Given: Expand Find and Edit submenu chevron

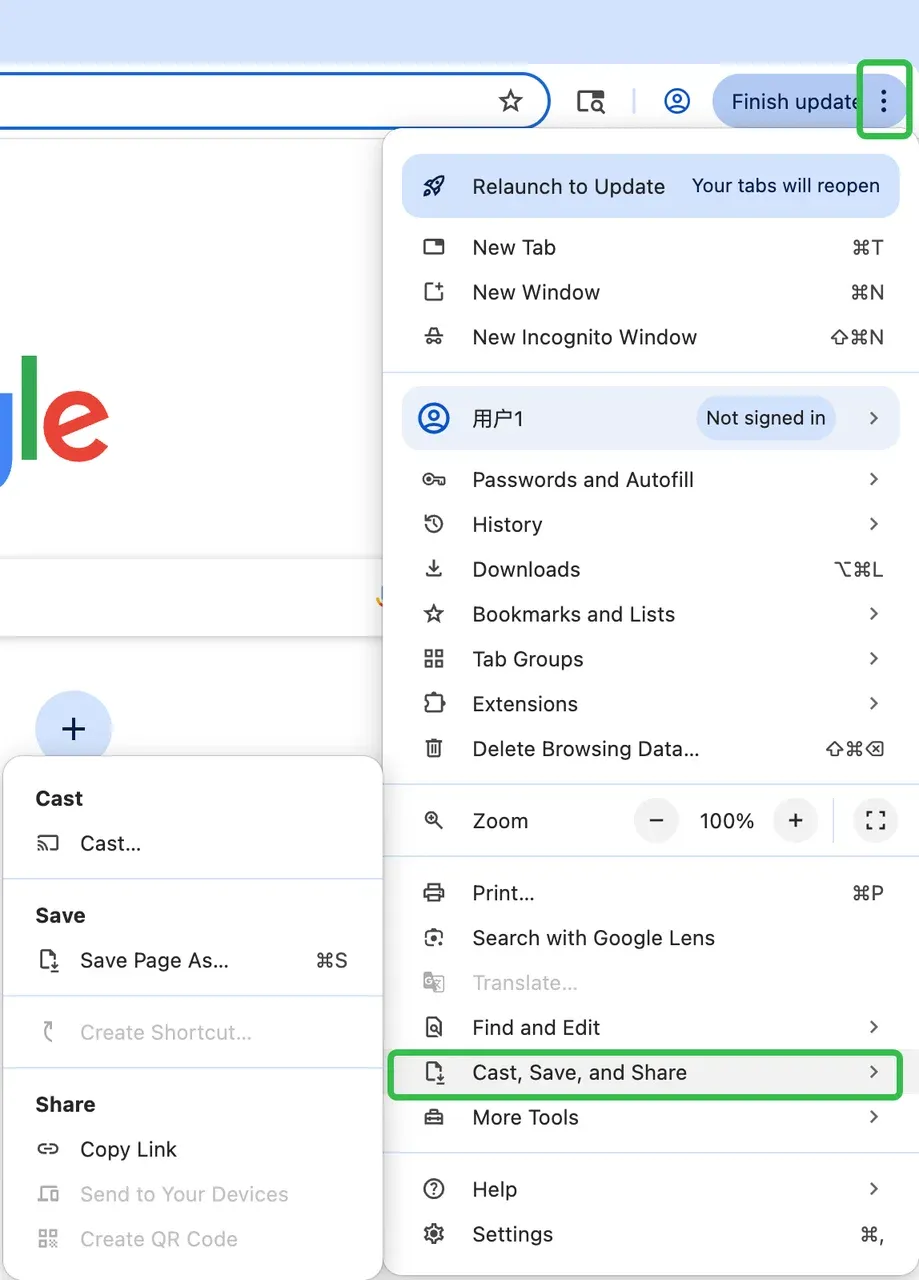Looking at the screenshot, I should pyautogui.click(x=874, y=1028).
